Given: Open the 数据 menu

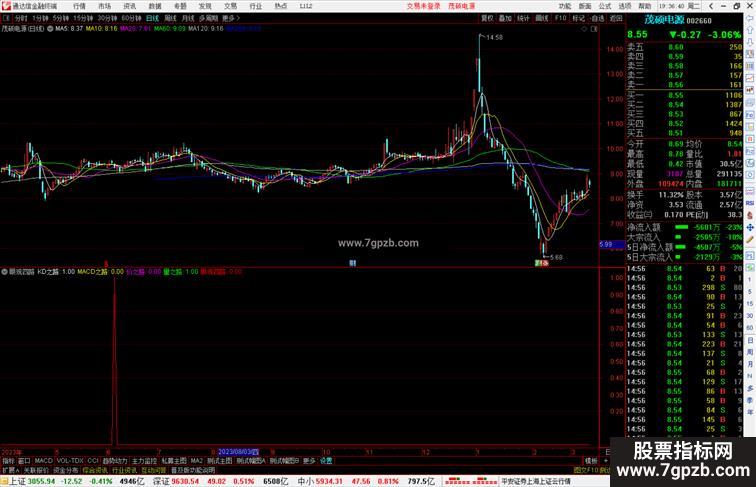Looking at the screenshot, I should coord(155,6).
